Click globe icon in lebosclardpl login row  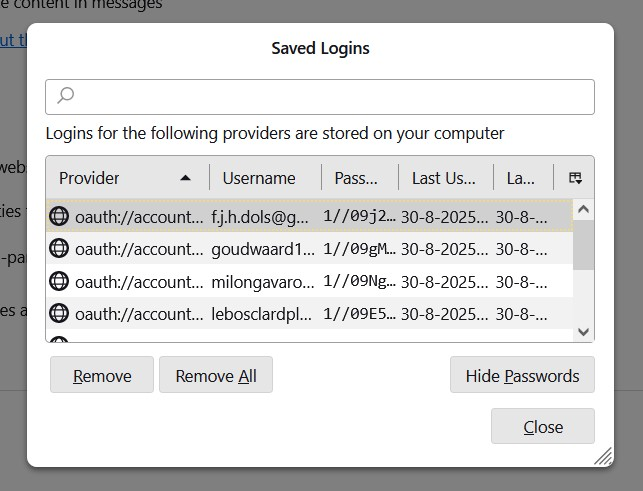(59, 313)
